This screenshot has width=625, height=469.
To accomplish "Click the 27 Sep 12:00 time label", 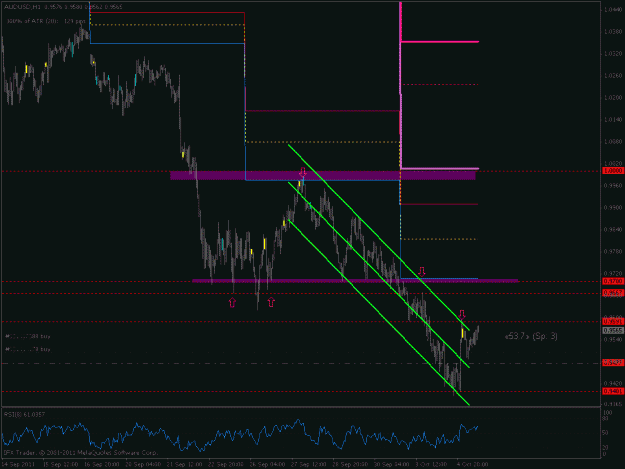I will pyautogui.click(x=309, y=464).
